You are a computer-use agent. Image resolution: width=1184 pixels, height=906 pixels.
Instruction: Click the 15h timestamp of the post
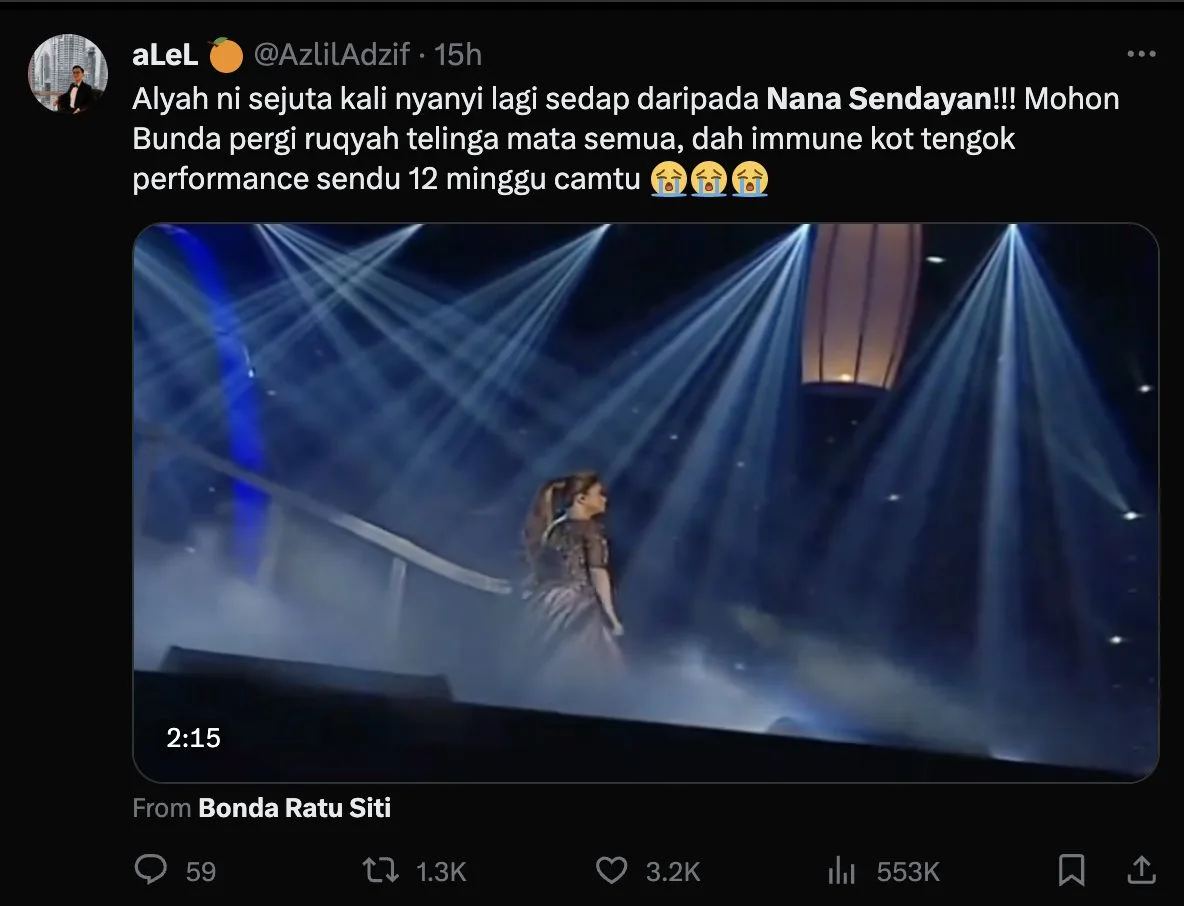pos(458,55)
